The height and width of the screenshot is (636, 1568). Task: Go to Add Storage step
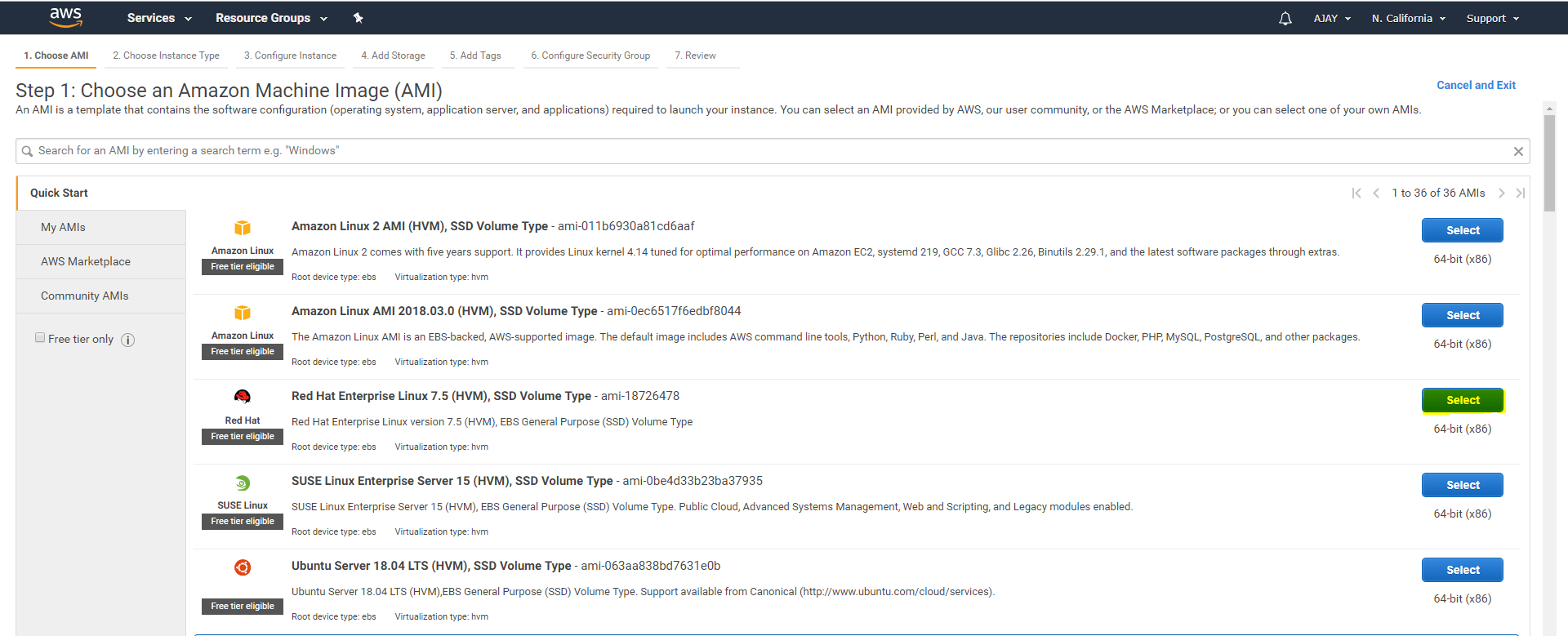[393, 56]
